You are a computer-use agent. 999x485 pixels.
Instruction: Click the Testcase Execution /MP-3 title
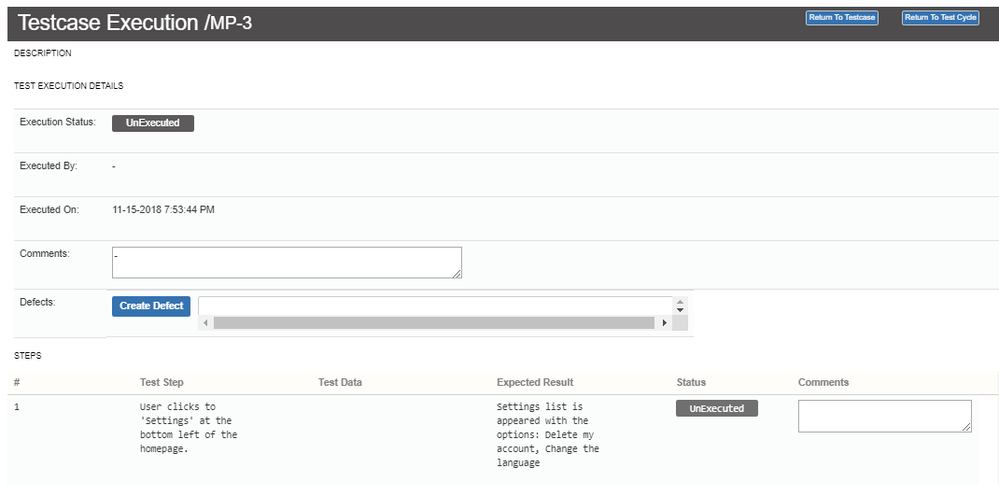coord(134,23)
